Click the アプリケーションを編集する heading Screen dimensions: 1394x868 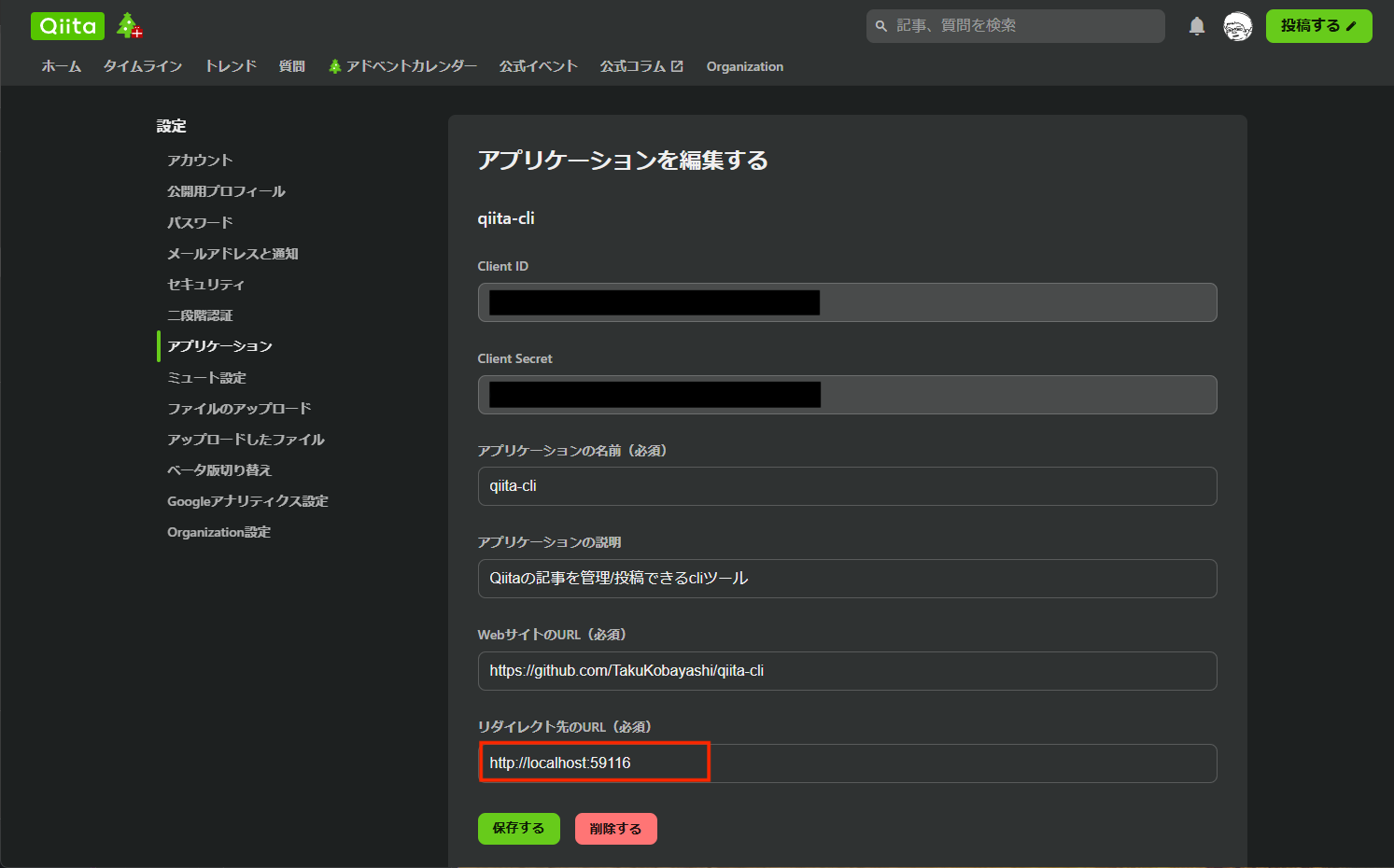[x=623, y=161]
